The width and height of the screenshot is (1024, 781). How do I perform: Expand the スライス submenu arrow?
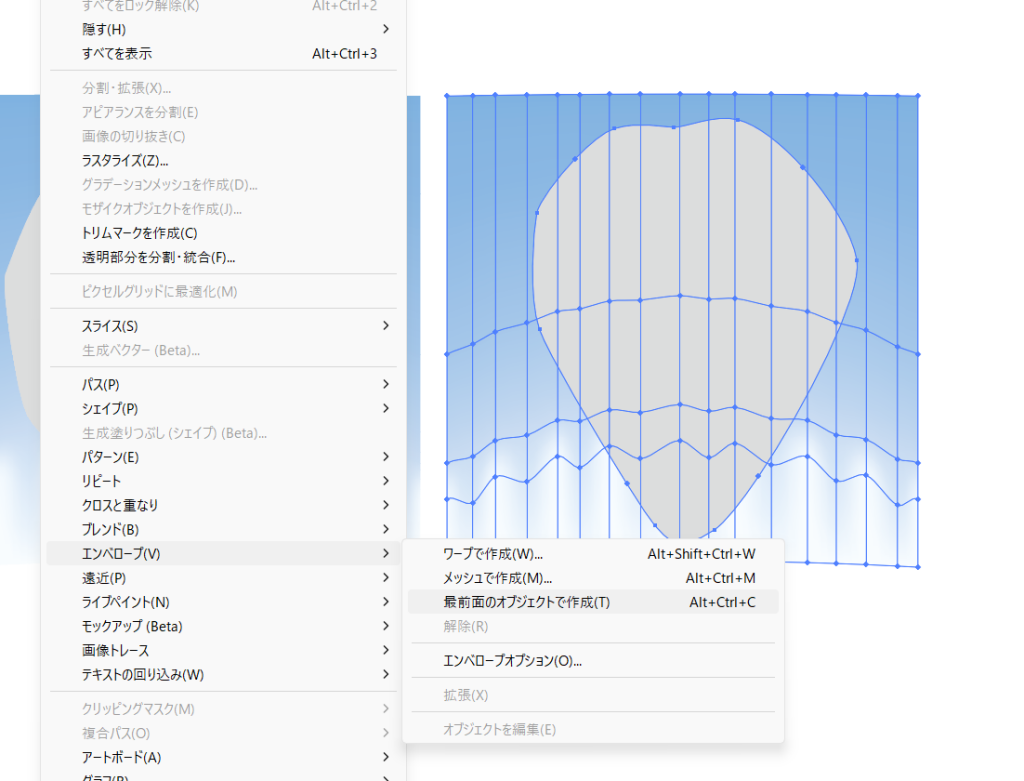tap(385, 326)
